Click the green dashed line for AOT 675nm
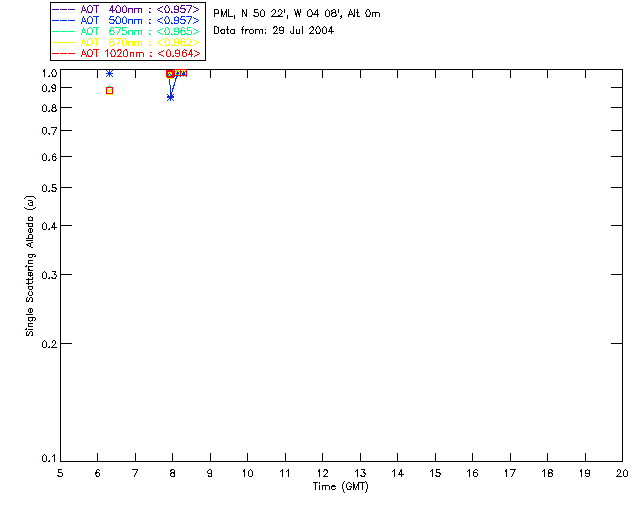Screen dimensions: 640x512 65,32
